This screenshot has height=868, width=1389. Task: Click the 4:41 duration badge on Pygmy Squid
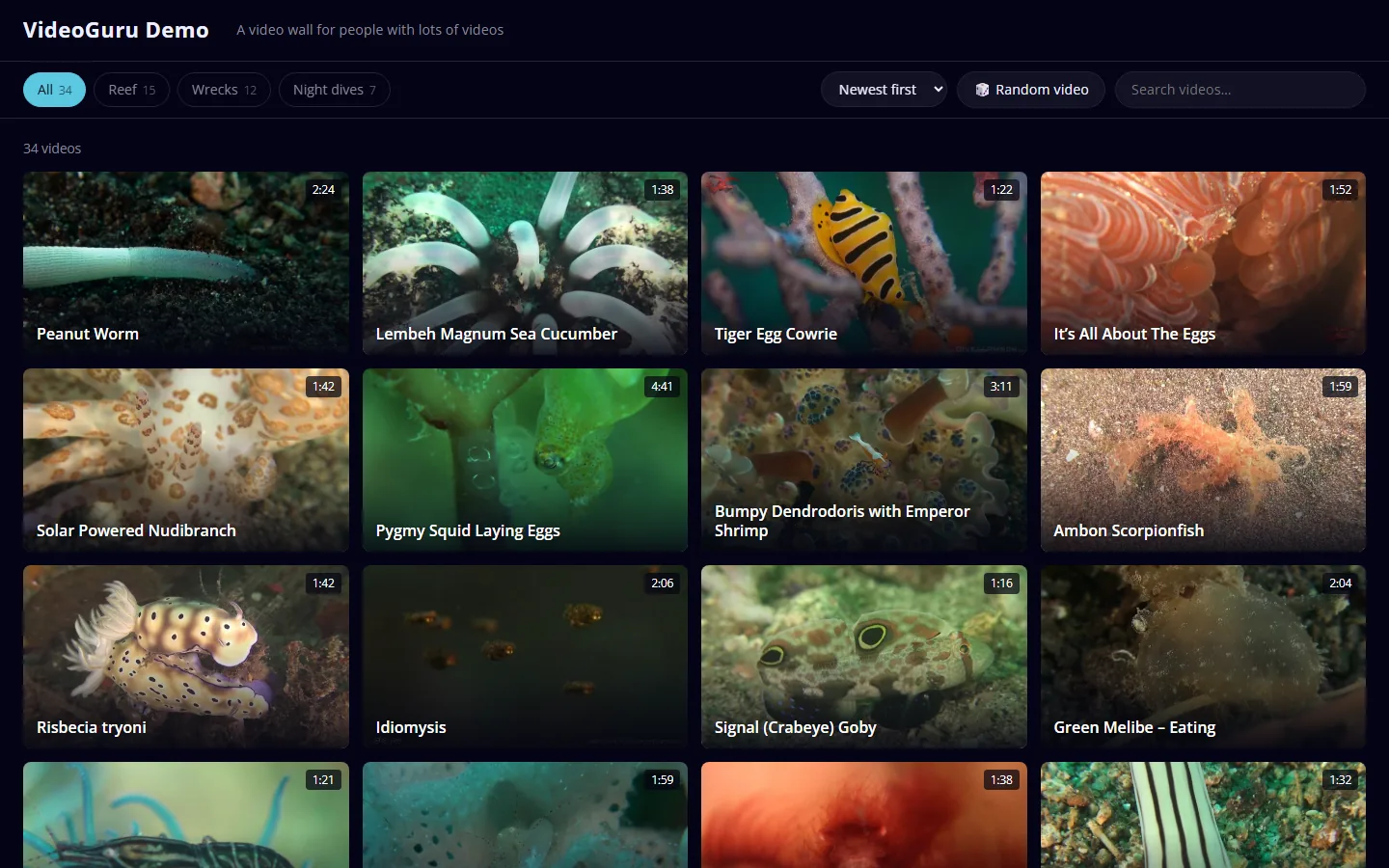[662, 387]
